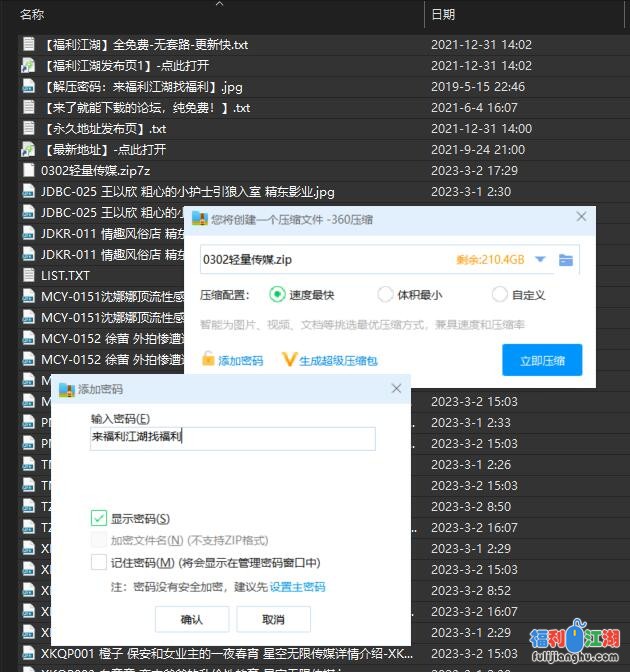630x672 pixels.
Task: Click the 【永久地址发布页】.txt file icon
Action: tap(28, 128)
